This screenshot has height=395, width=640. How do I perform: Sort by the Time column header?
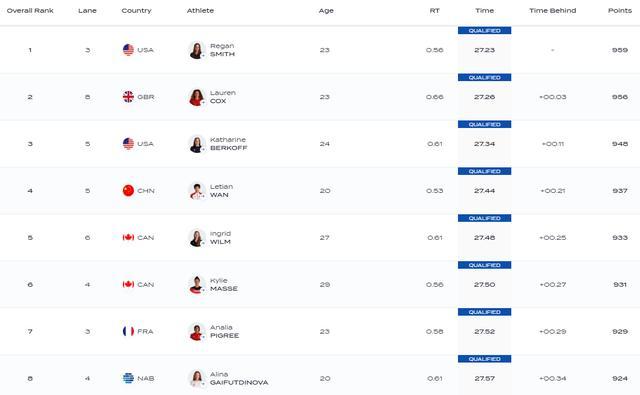tap(484, 11)
